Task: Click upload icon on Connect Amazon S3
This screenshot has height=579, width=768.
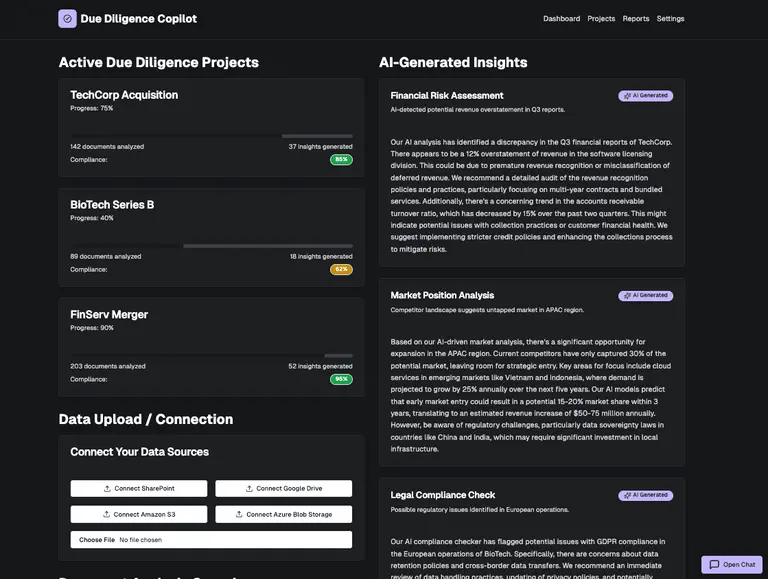Action: point(107,514)
